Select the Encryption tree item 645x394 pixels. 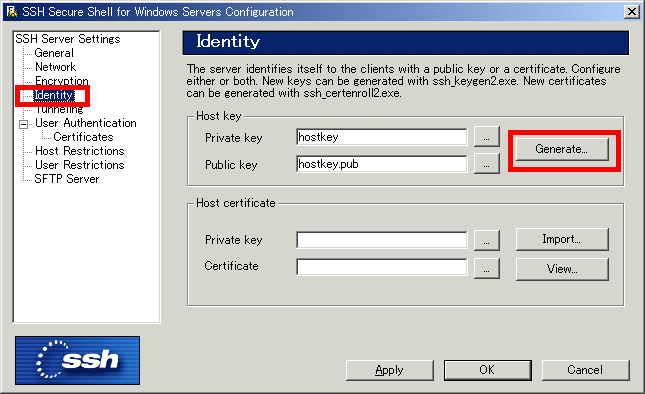[x=62, y=81]
